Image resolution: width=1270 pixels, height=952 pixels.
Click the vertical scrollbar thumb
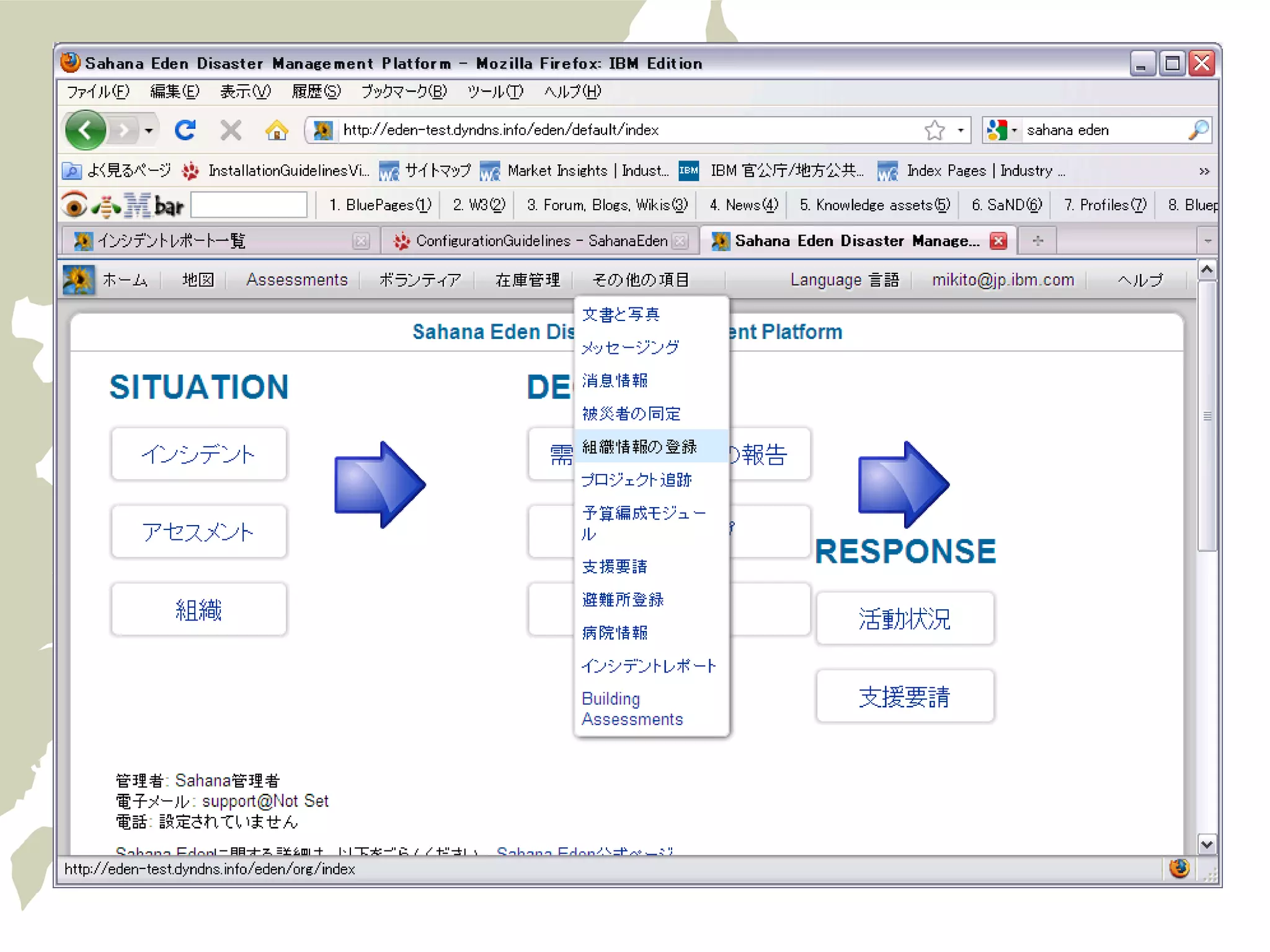1206,415
